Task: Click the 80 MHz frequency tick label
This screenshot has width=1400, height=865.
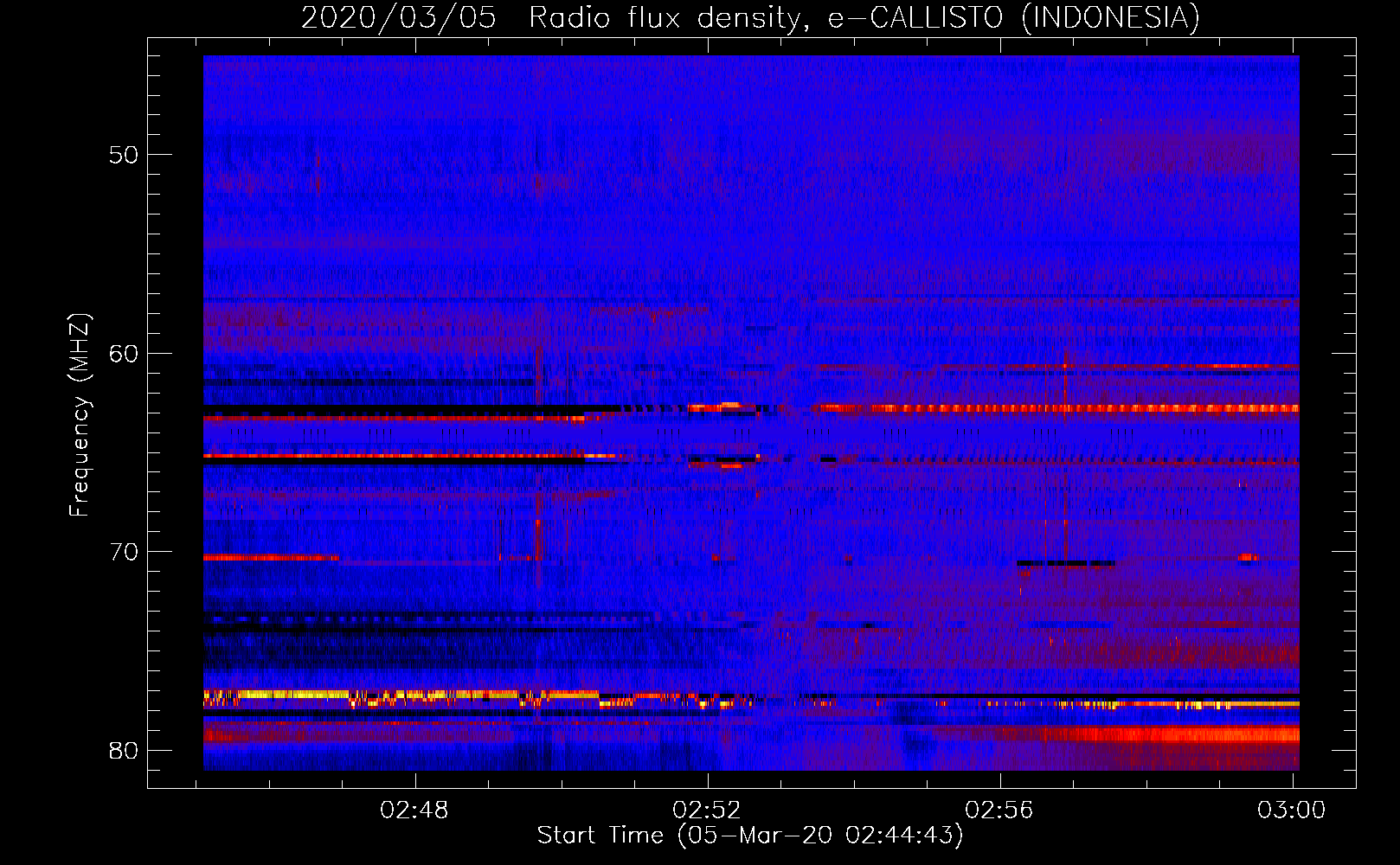Action: 124,750
